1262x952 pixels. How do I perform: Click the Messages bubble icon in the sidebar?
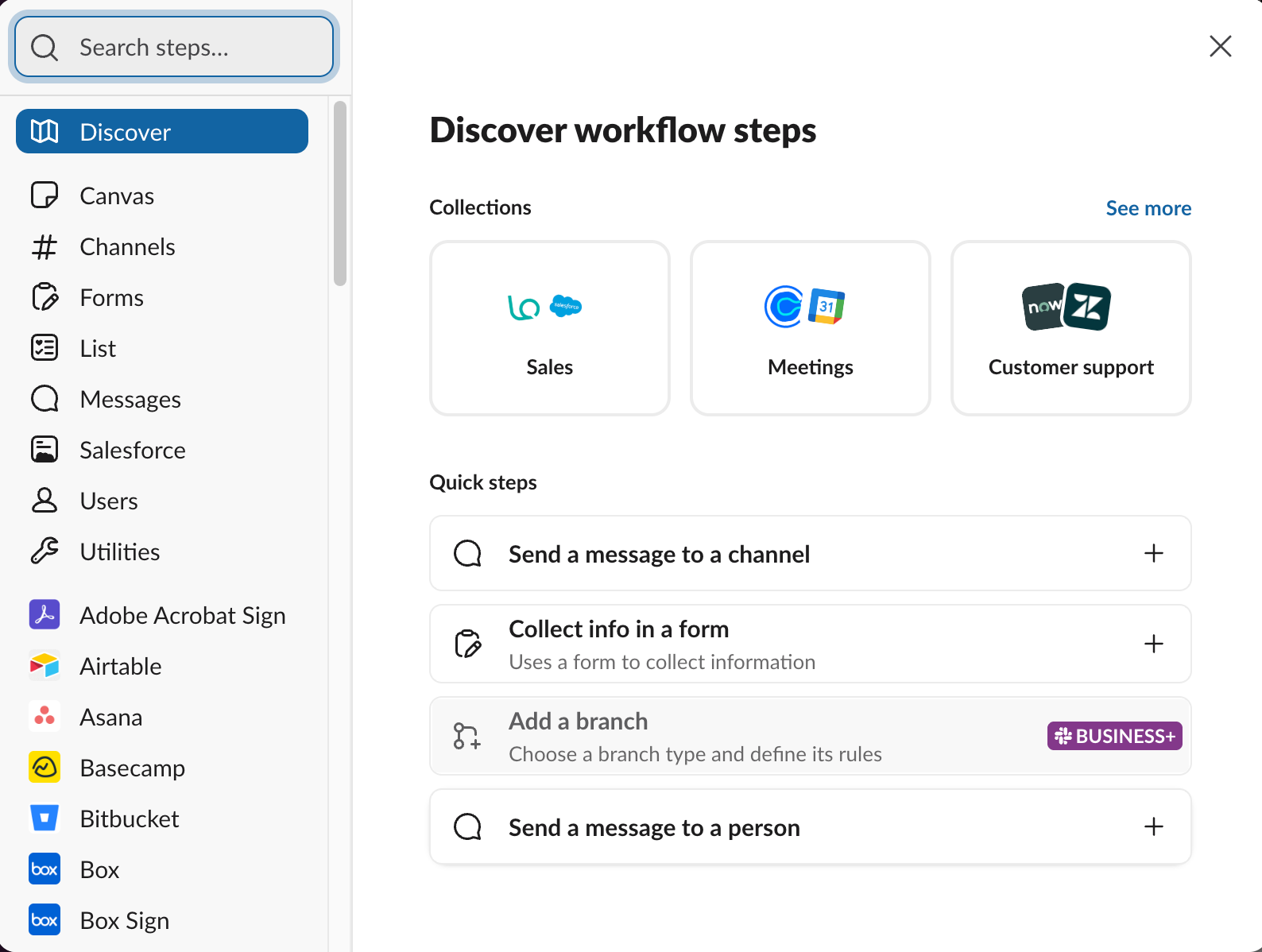click(x=45, y=399)
